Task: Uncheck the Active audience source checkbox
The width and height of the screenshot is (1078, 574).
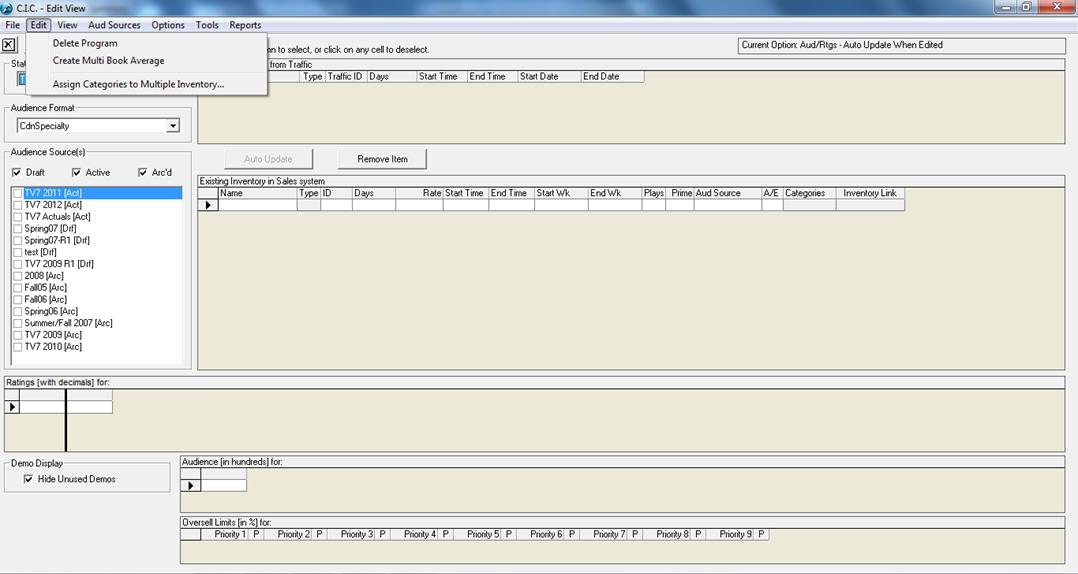Action: coord(76,173)
